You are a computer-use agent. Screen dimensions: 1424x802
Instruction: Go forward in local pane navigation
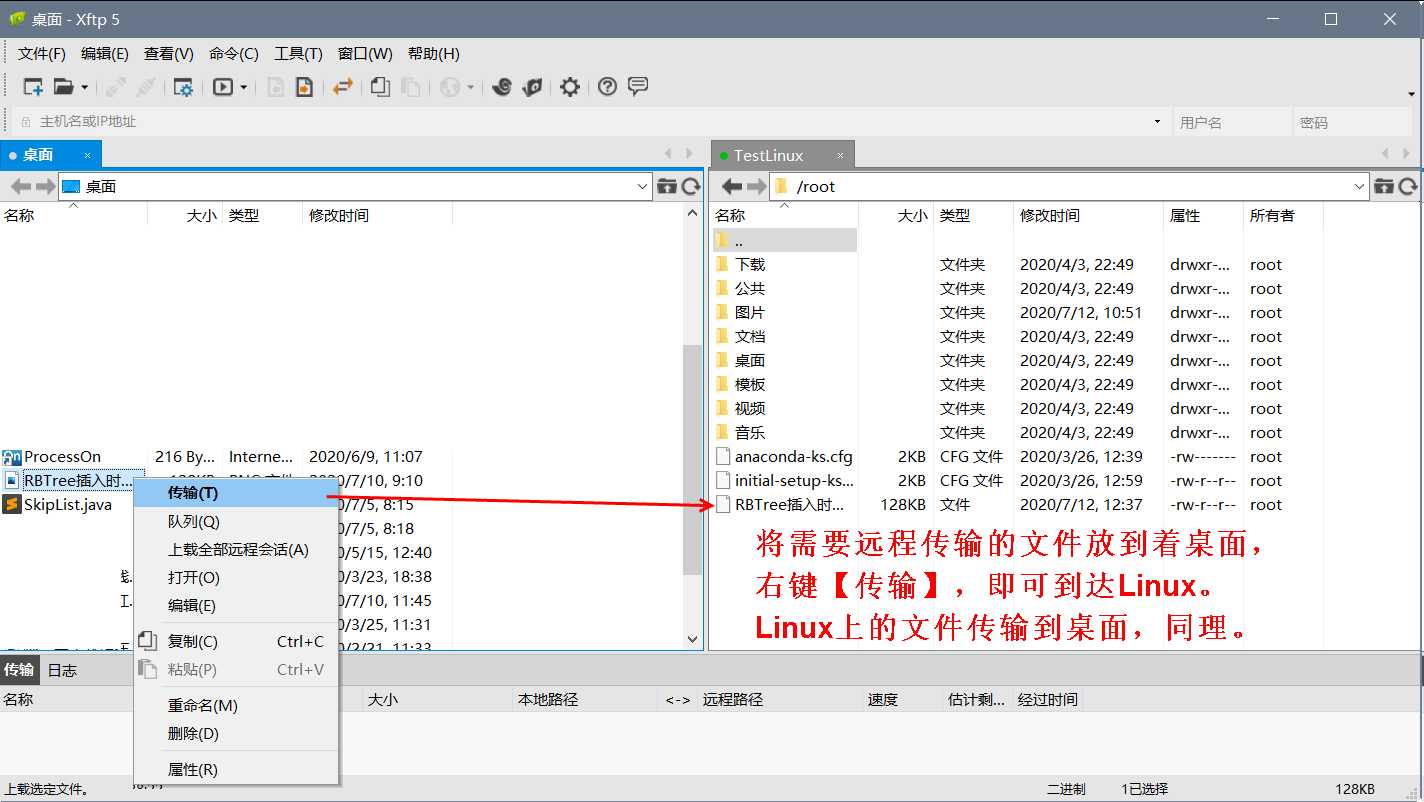tap(45, 186)
